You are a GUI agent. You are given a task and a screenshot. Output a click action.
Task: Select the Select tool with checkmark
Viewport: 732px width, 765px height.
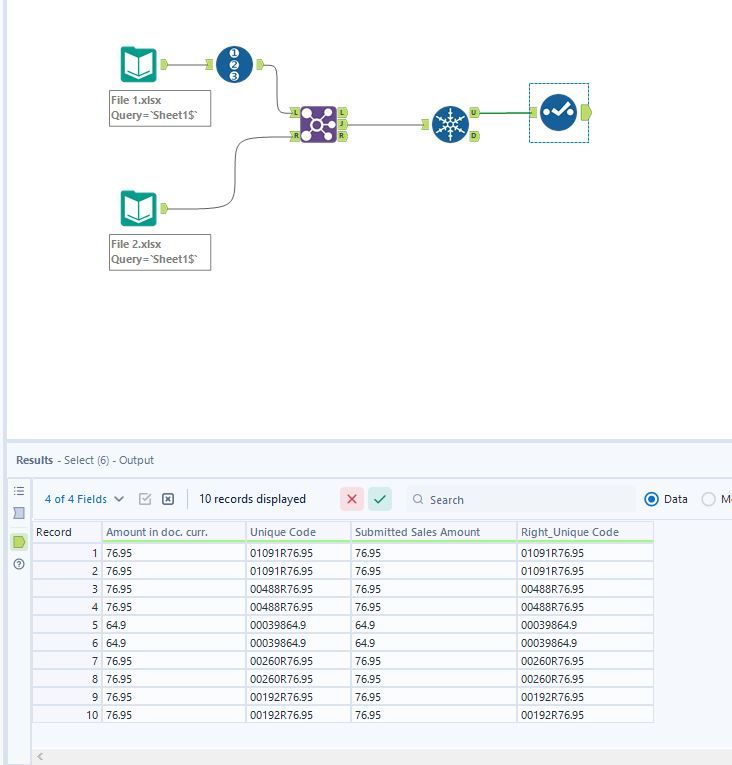pos(559,113)
